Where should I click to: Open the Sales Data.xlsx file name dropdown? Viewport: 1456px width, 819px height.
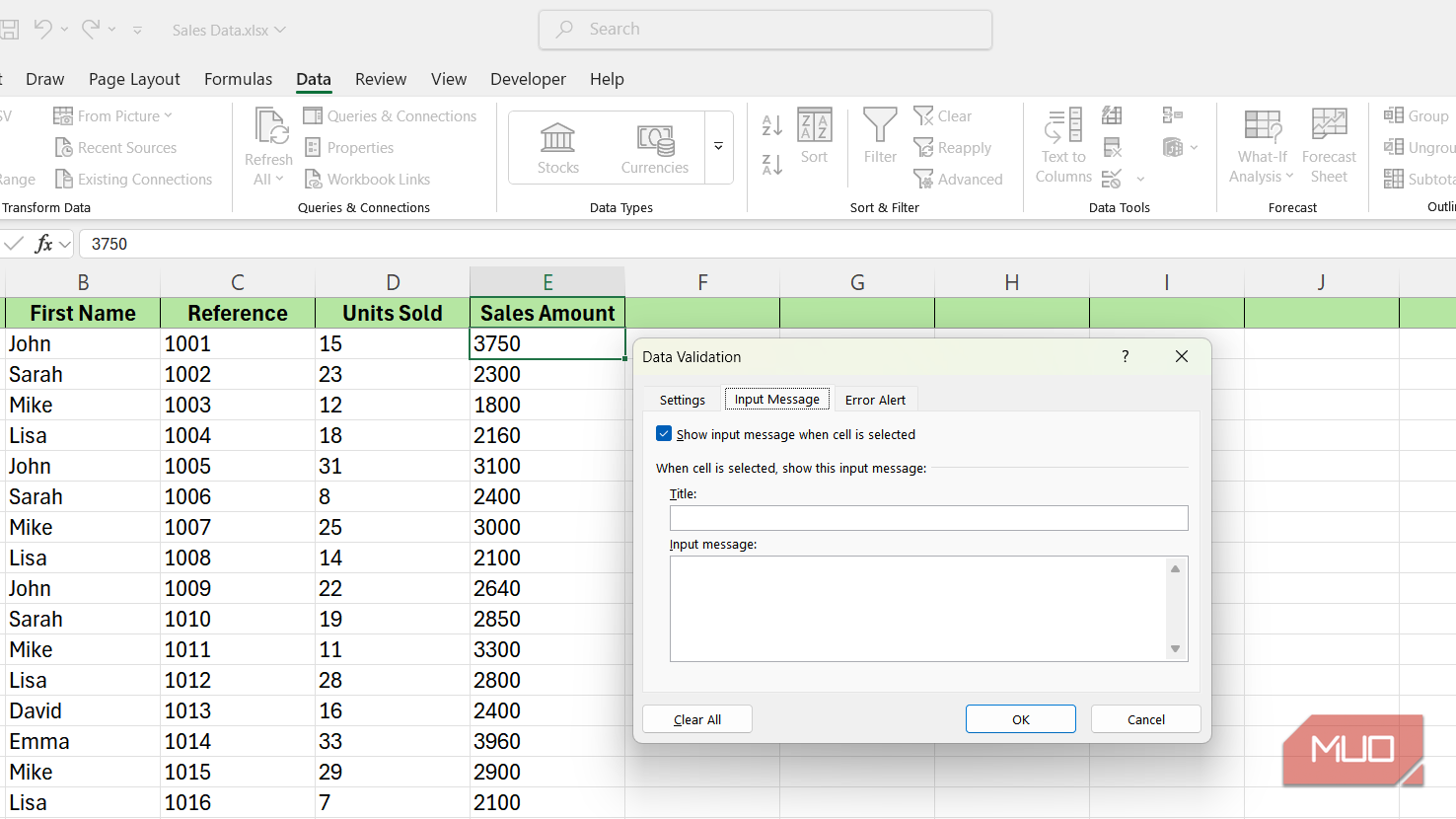pos(280,30)
